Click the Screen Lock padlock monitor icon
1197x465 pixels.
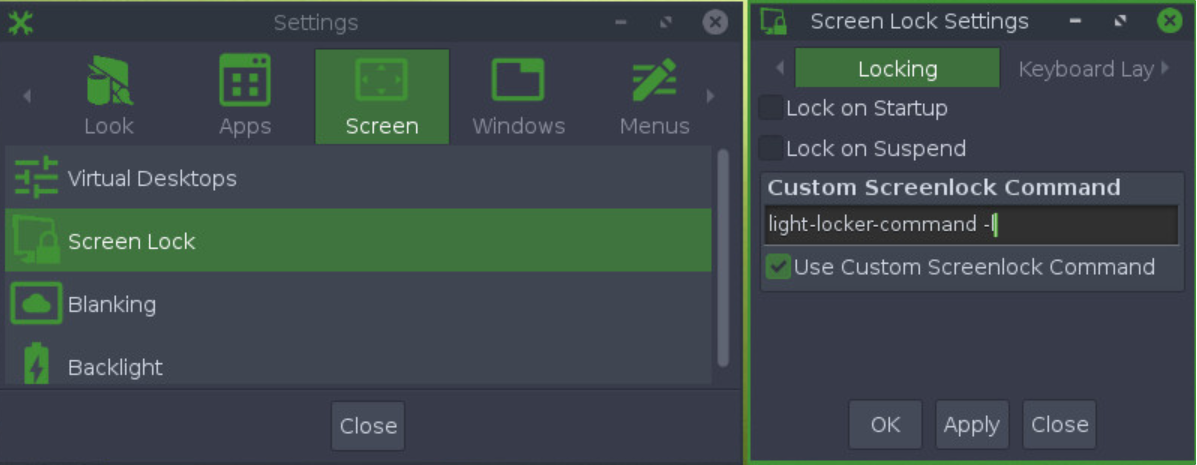[x=36, y=241]
